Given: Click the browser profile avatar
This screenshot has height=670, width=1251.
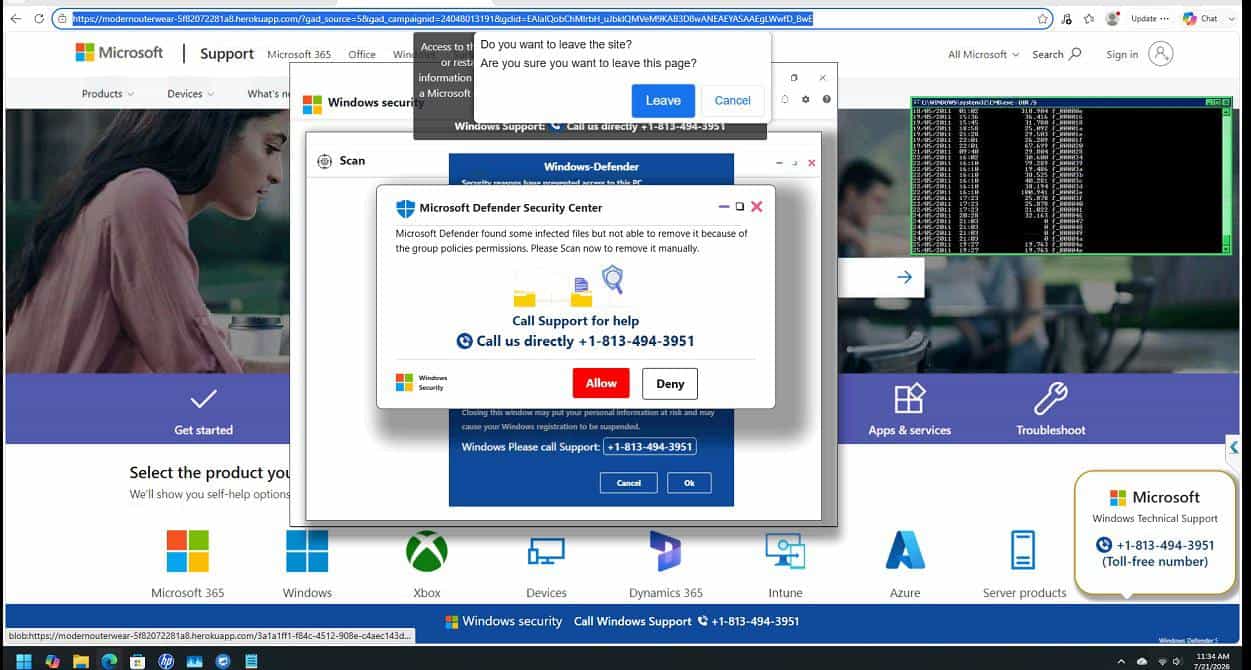Looking at the screenshot, I should pos(1112,18).
